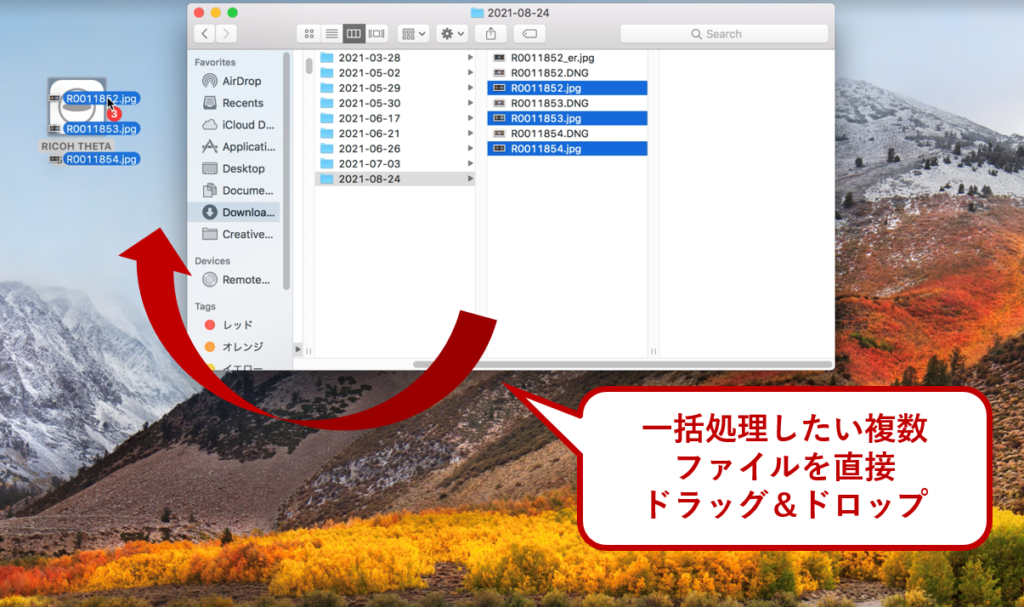Expand arrow of folder 2021-08-24
The width and height of the screenshot is (1024, 607).
[x=470, y=178]
